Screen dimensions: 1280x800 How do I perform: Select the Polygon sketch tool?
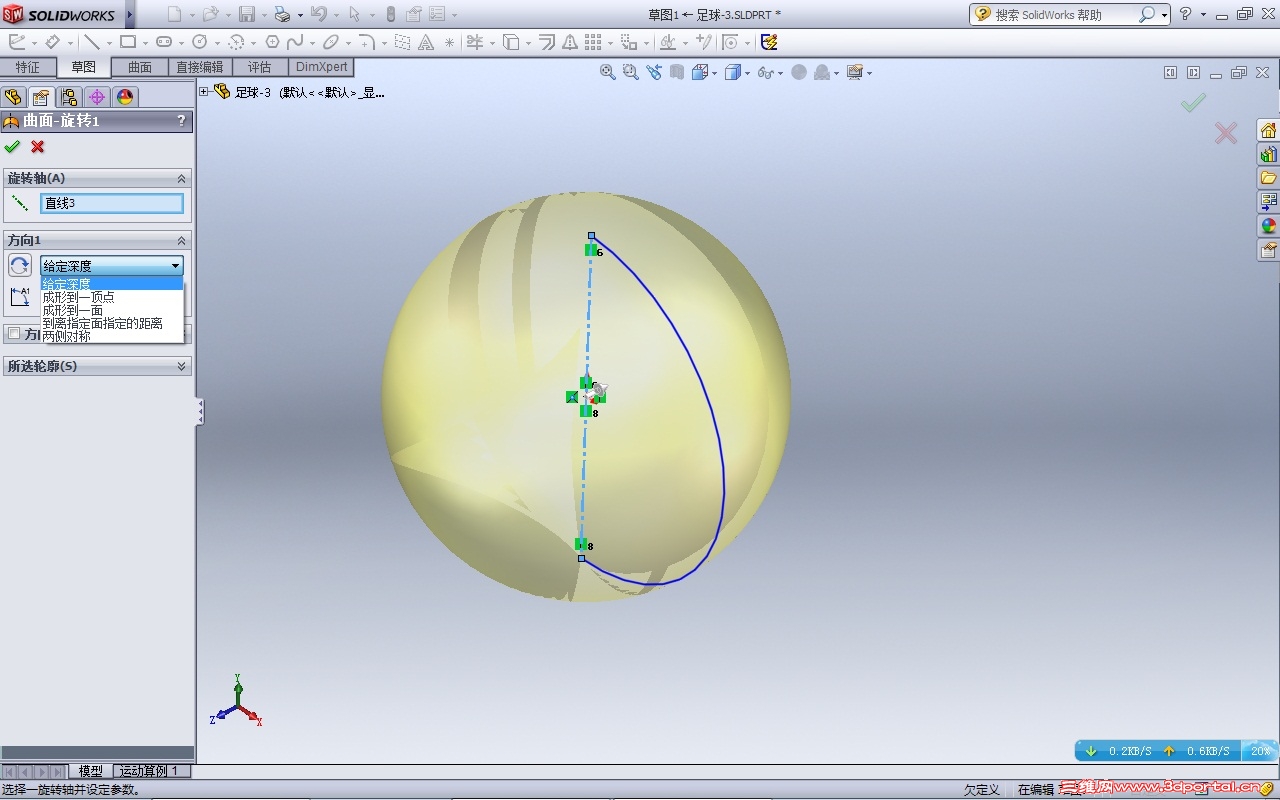(x=272, y=42)
